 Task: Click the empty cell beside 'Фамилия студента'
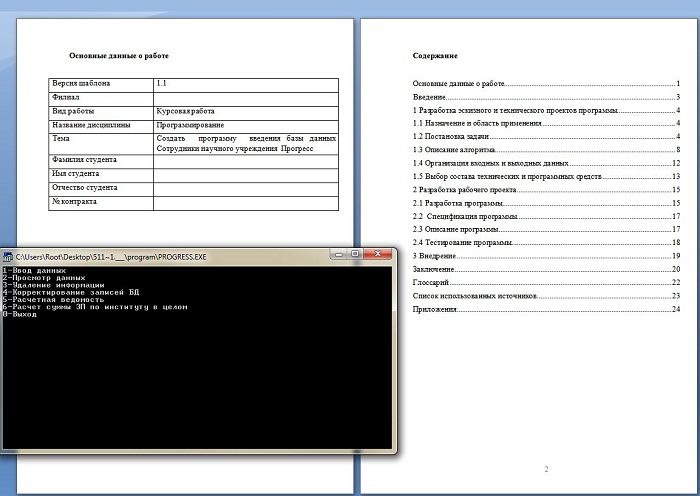point(246,162)
